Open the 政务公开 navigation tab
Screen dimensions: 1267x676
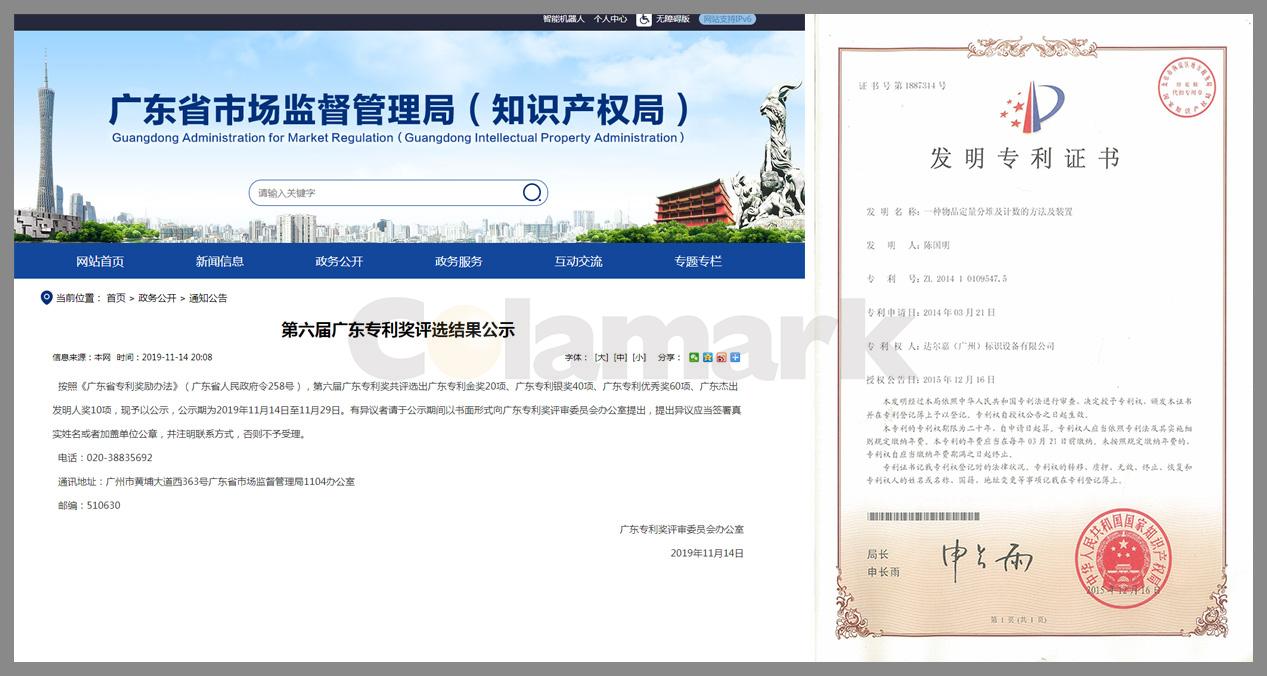(x=339, y=261)
